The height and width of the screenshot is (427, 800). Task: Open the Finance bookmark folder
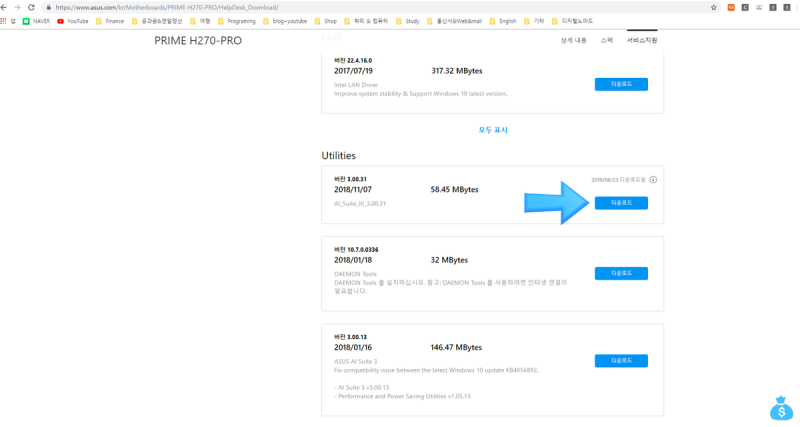click(110, 21)
